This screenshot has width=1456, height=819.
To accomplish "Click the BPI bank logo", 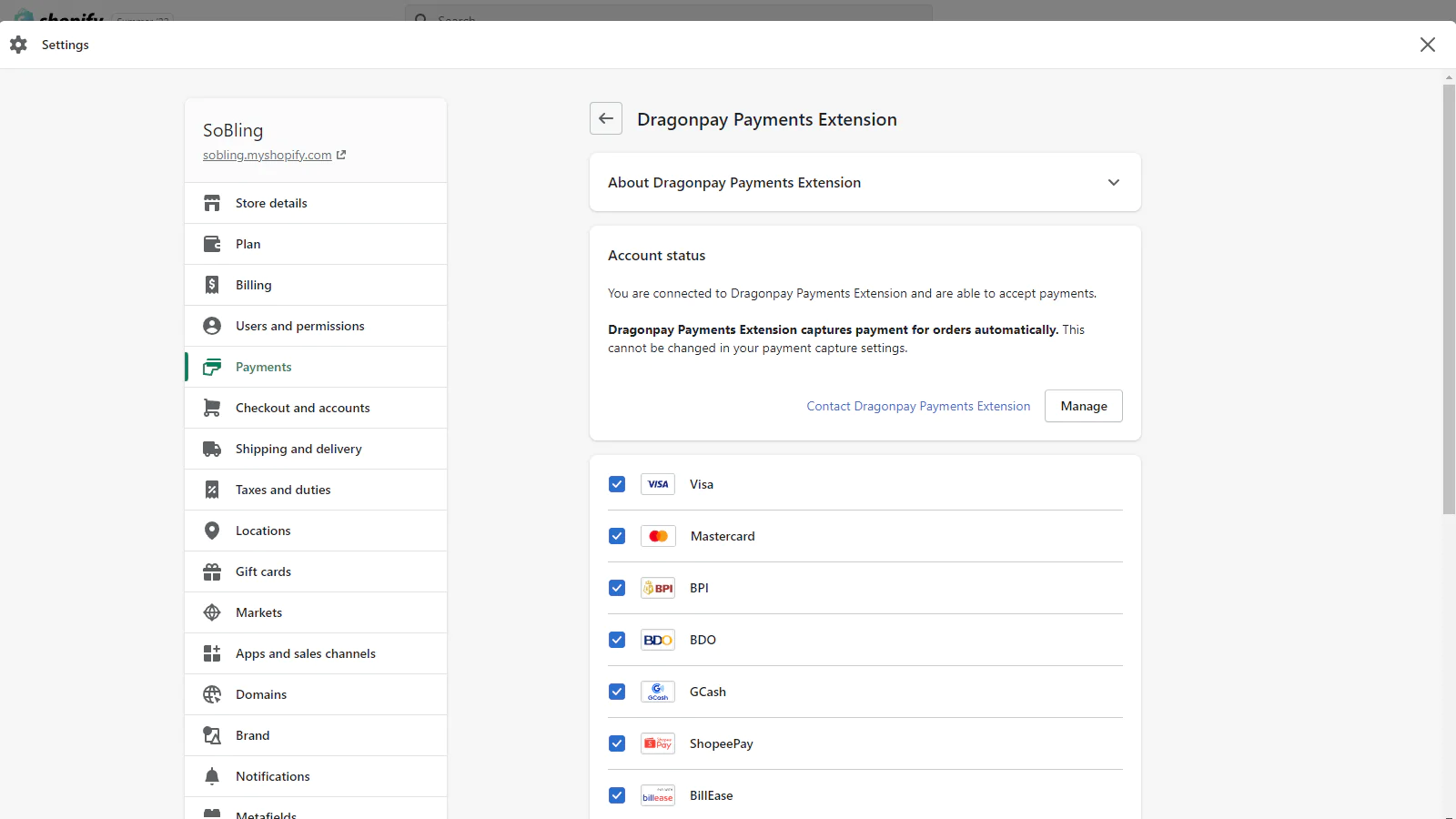I will pyautogui.click(x=658, y=588).
